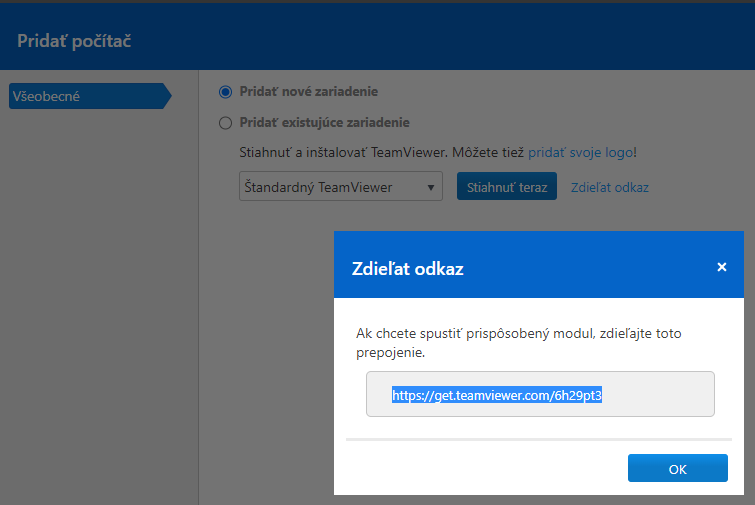Select the Pridať nové zariadenie radio circle

click(x=225, y=91)
